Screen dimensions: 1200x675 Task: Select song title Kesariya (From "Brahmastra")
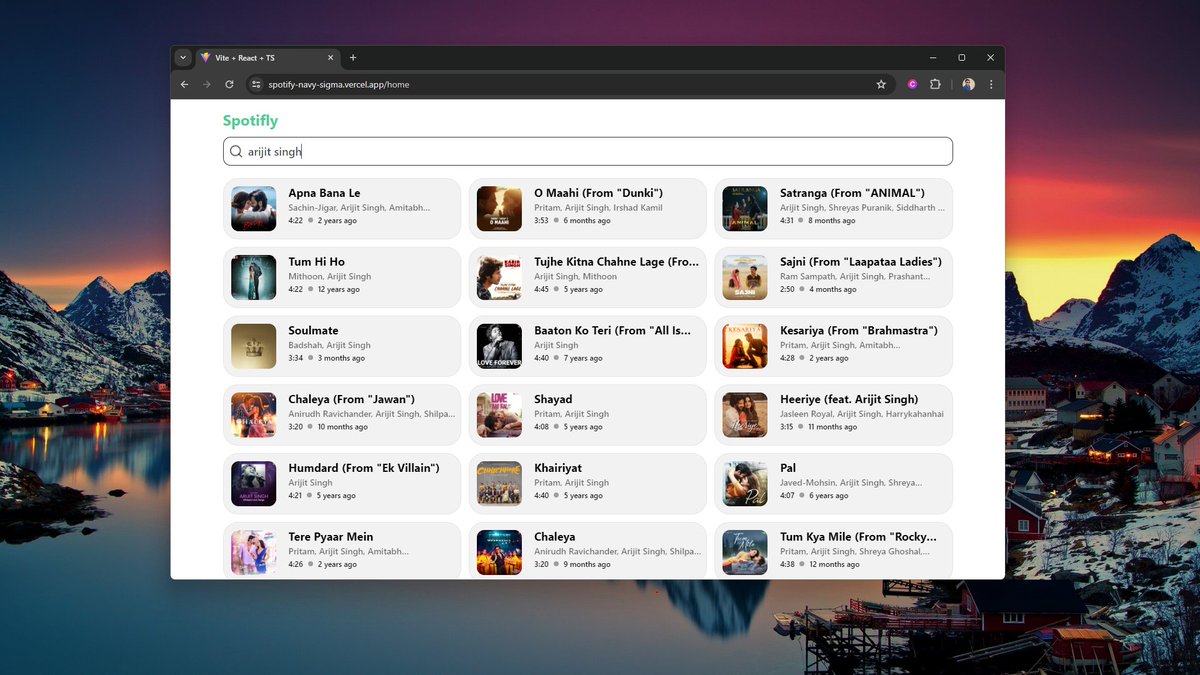click(x=859, y=331)
